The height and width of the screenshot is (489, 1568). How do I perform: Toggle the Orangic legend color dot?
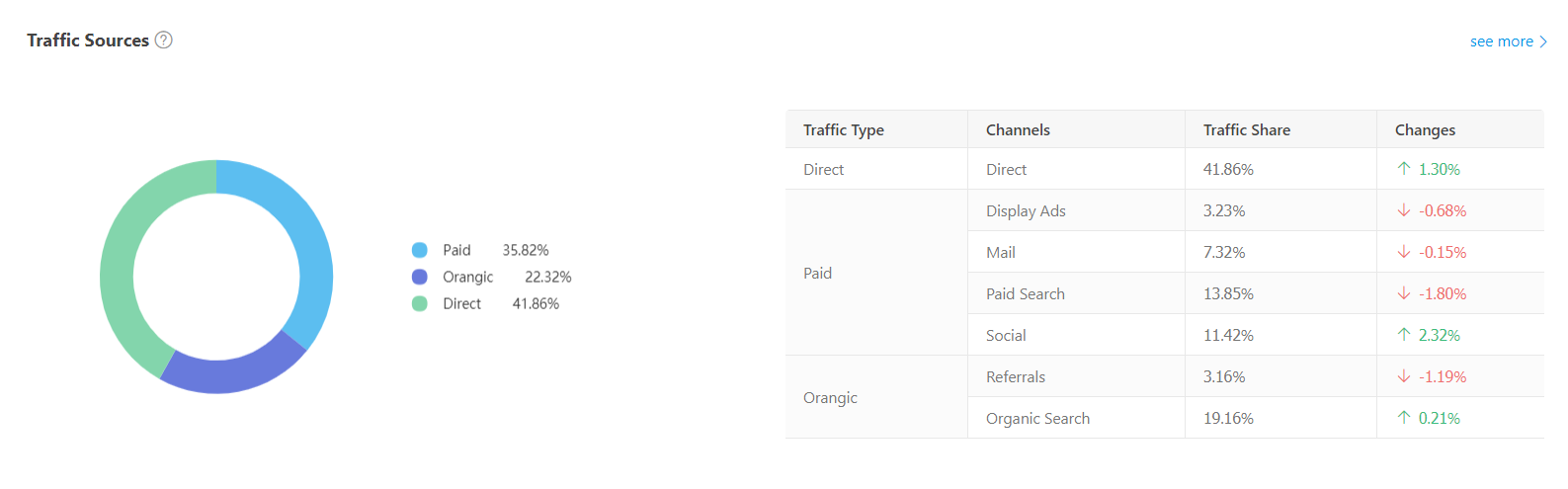pyautogui.click(x=420, y=277)
